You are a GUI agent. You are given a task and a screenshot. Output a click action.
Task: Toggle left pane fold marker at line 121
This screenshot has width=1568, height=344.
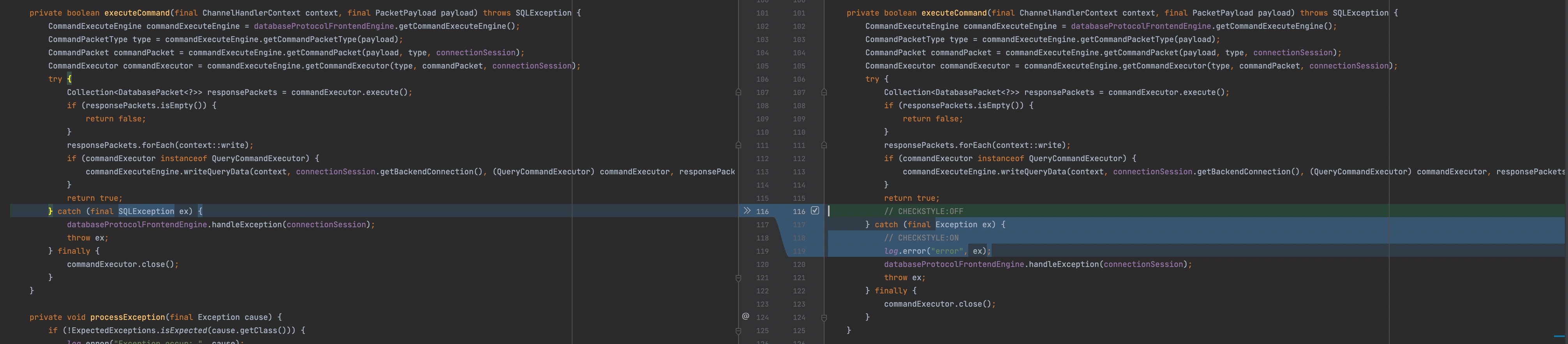738,278
